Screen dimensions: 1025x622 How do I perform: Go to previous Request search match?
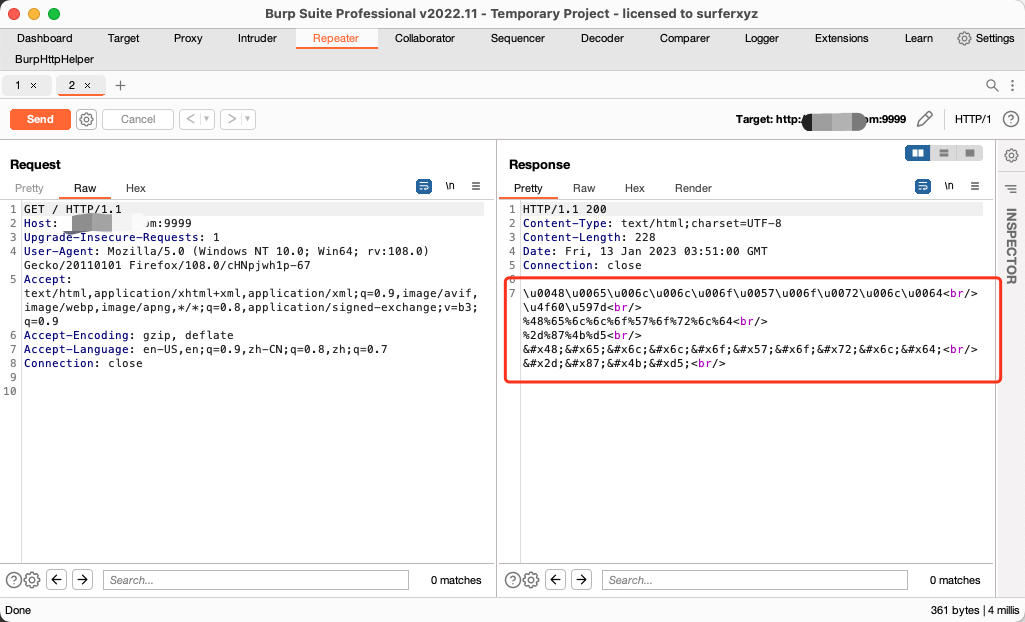coord(57,580)
